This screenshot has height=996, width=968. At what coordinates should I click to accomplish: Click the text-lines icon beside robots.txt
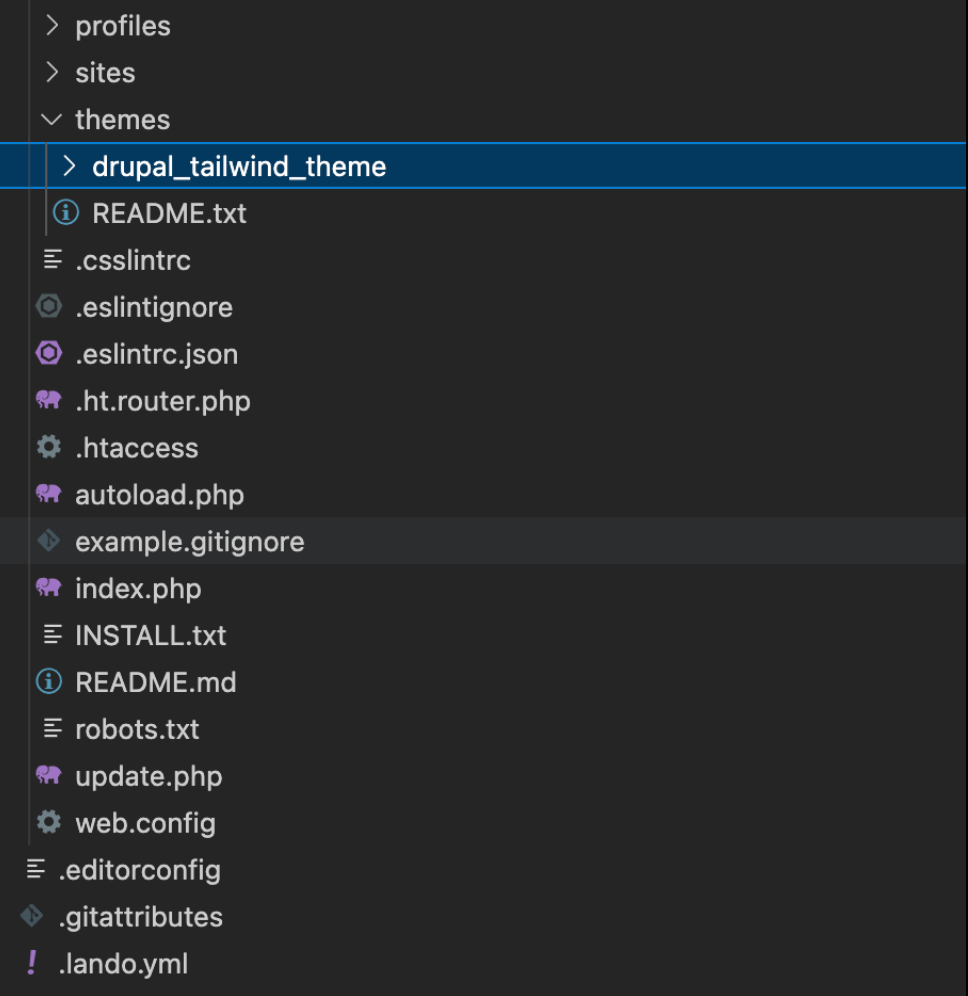53,729
